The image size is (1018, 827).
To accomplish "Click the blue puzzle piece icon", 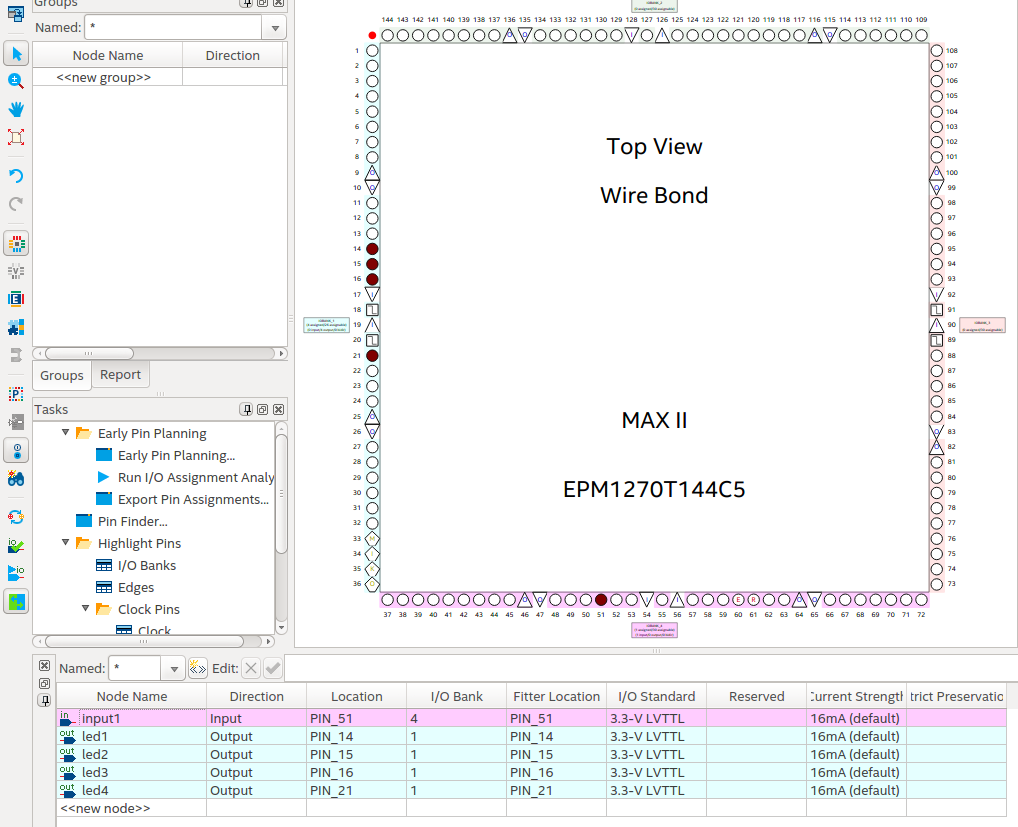I will pyautogui.click(x=16, y=327).
